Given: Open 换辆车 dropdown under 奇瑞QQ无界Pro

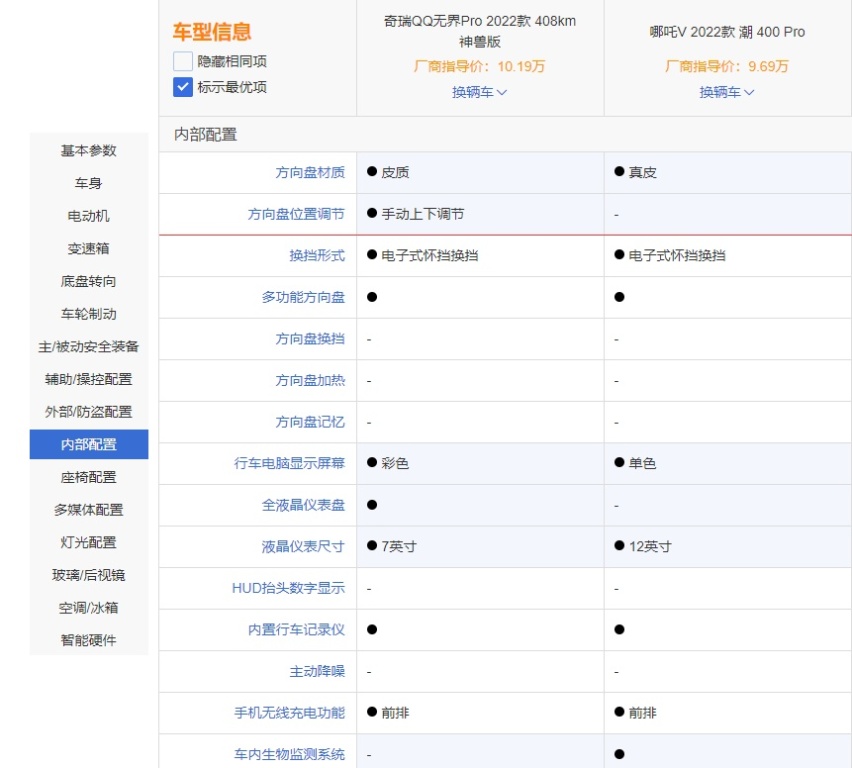Looking at the screenshot, I should tap(479, 92).
